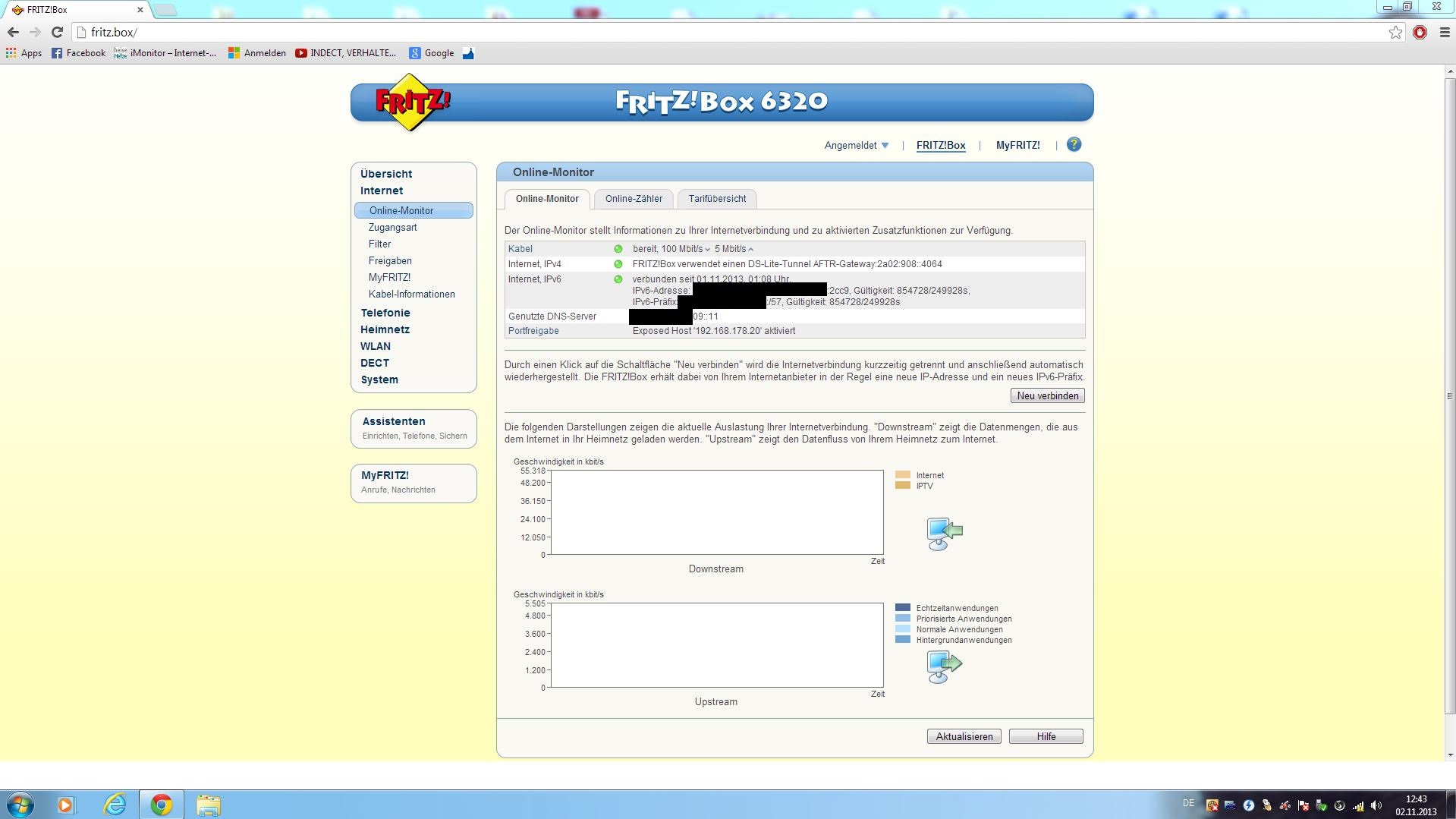The image size is (1456, 819).
Task: Open the Windows Start menu
Action: pos(20,805)
